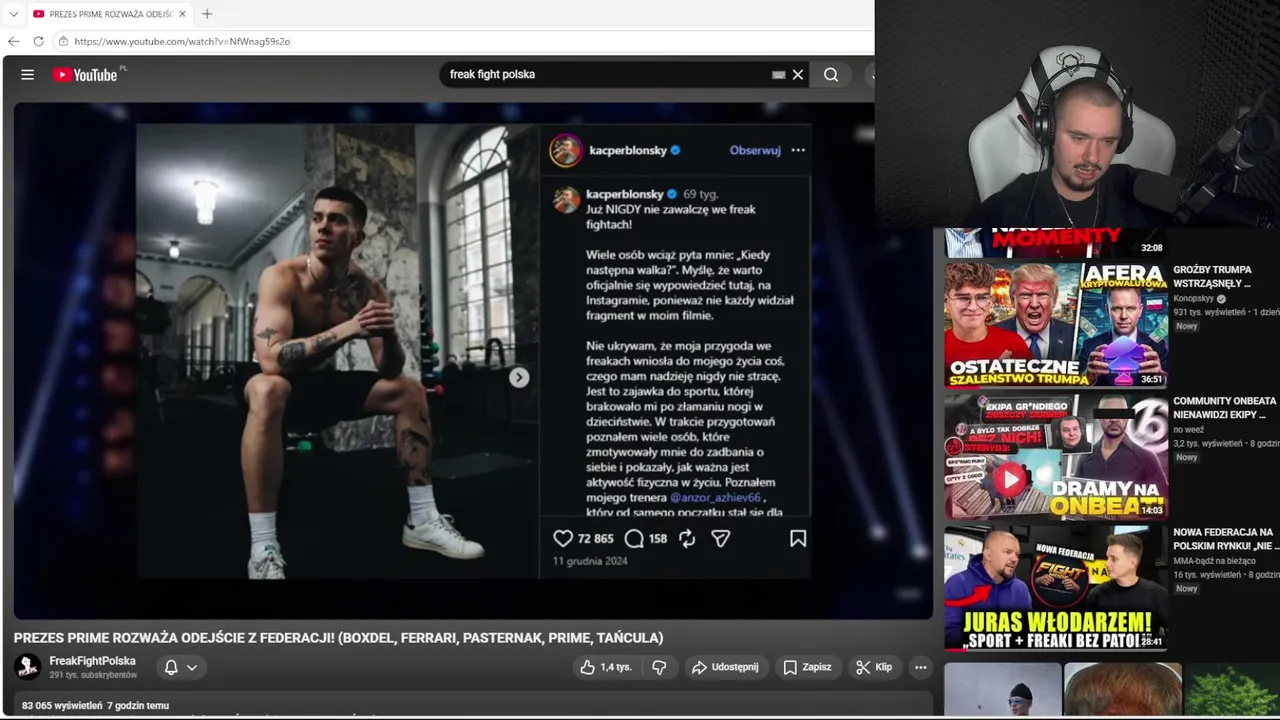This screenshot has width=1280, height=720.
Task: Click the 72 865 likes count
Action: coord(596,538)
